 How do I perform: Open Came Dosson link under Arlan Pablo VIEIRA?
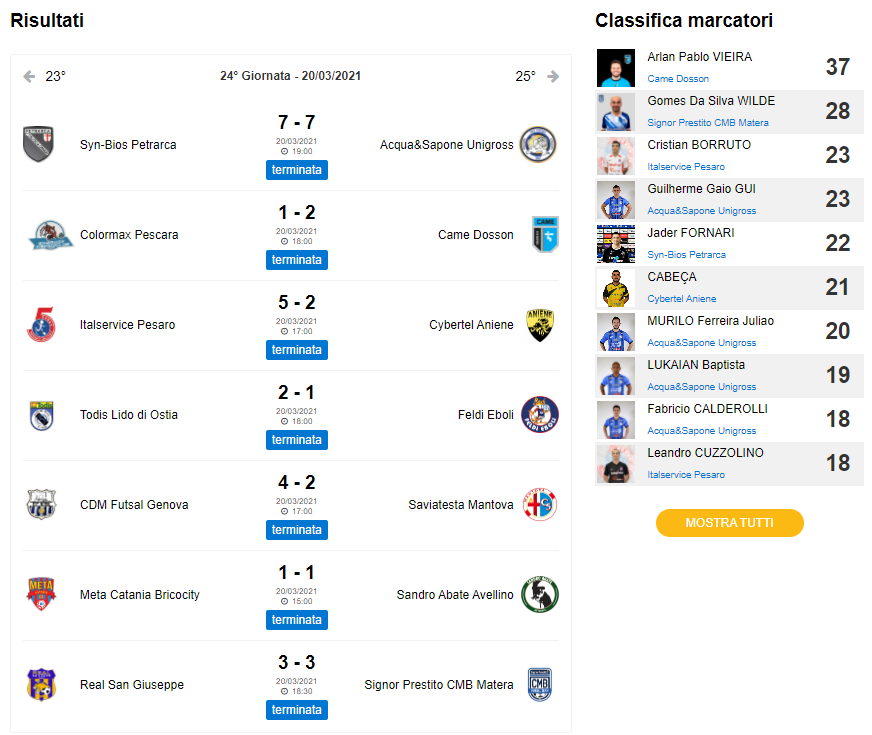click(678, 79)
